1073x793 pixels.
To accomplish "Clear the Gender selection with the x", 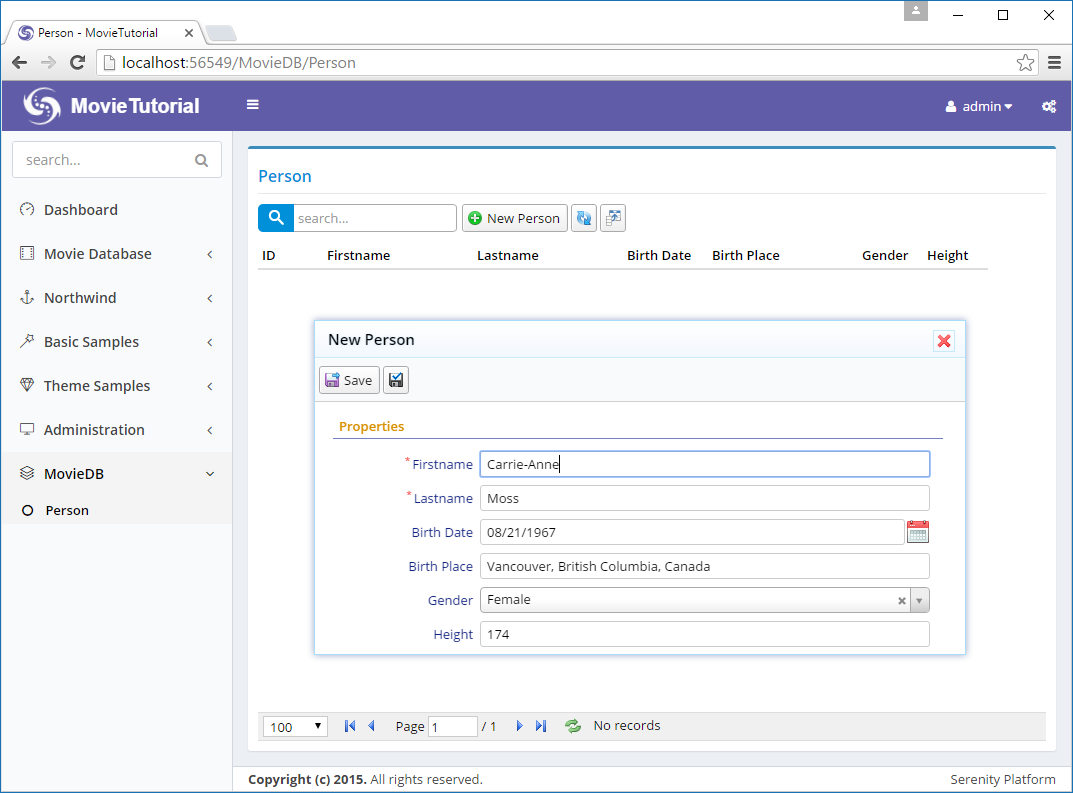I will tap(901, 601).
